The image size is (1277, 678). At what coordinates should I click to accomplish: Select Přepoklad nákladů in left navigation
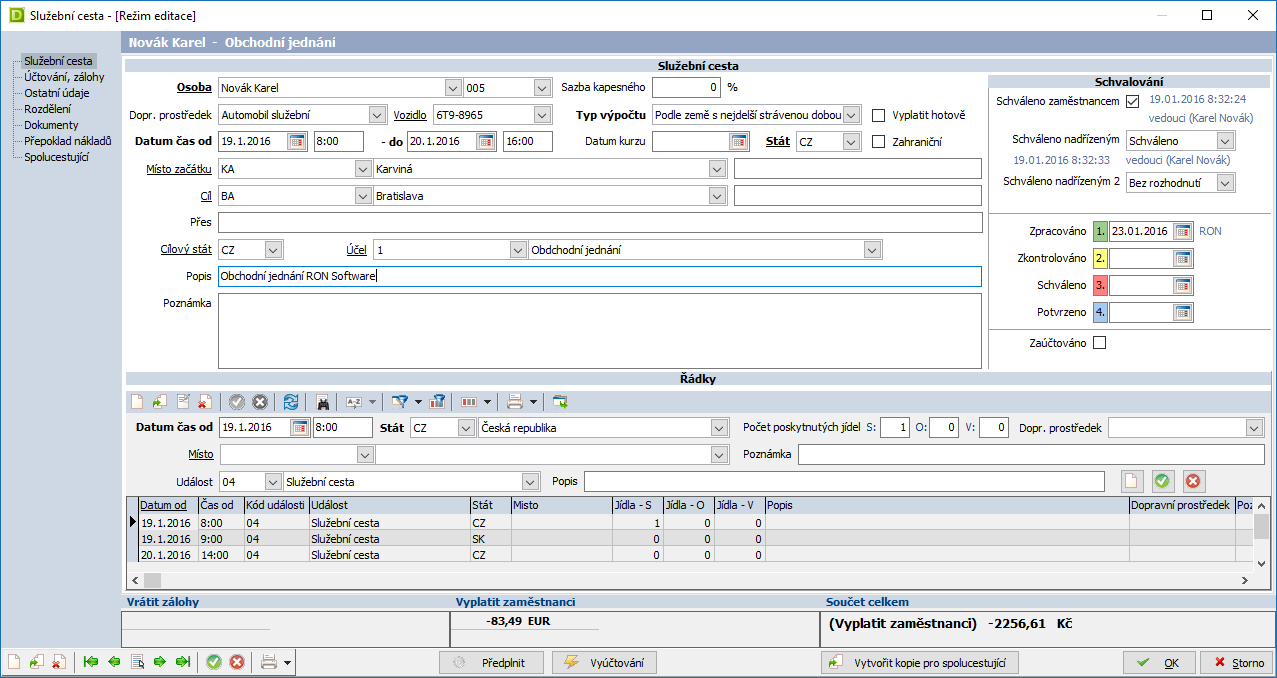coord(68,141)
